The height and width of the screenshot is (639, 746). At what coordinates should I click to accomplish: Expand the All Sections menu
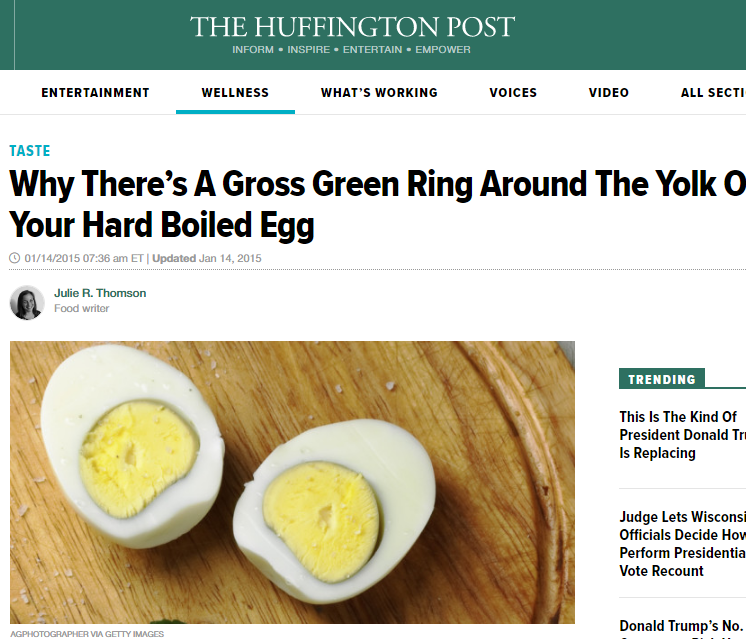pyautogui.click(x=712, y=93)
